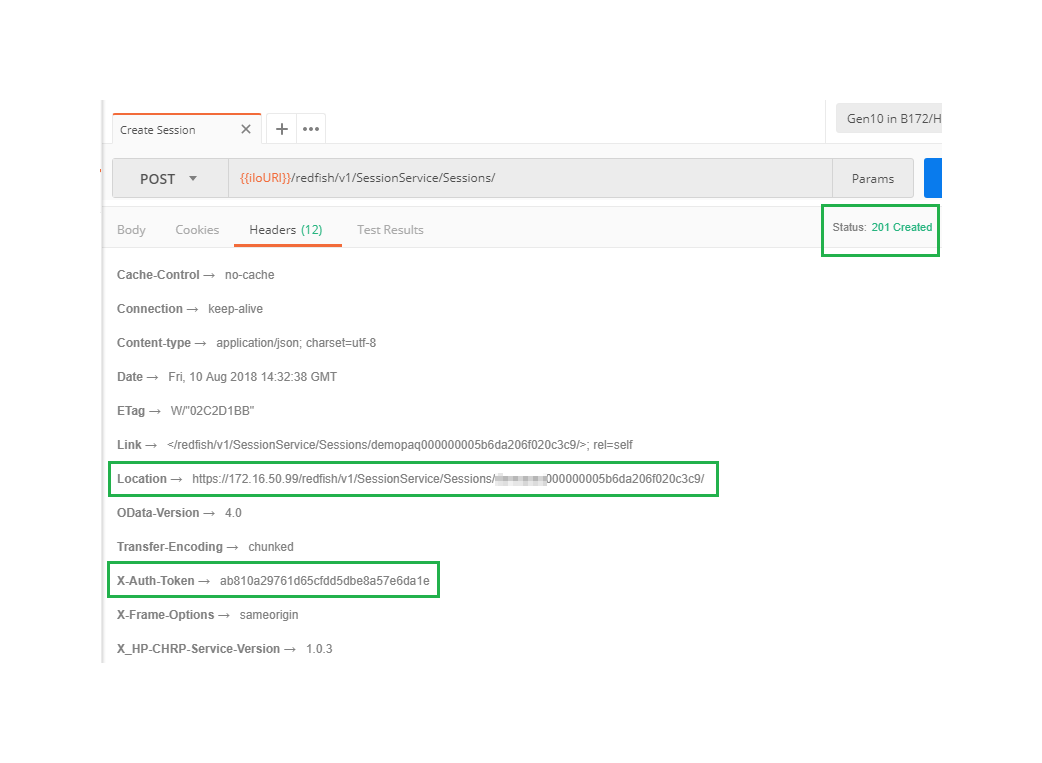
Task: Open a new request tab with plus
Action: (282, 129)
